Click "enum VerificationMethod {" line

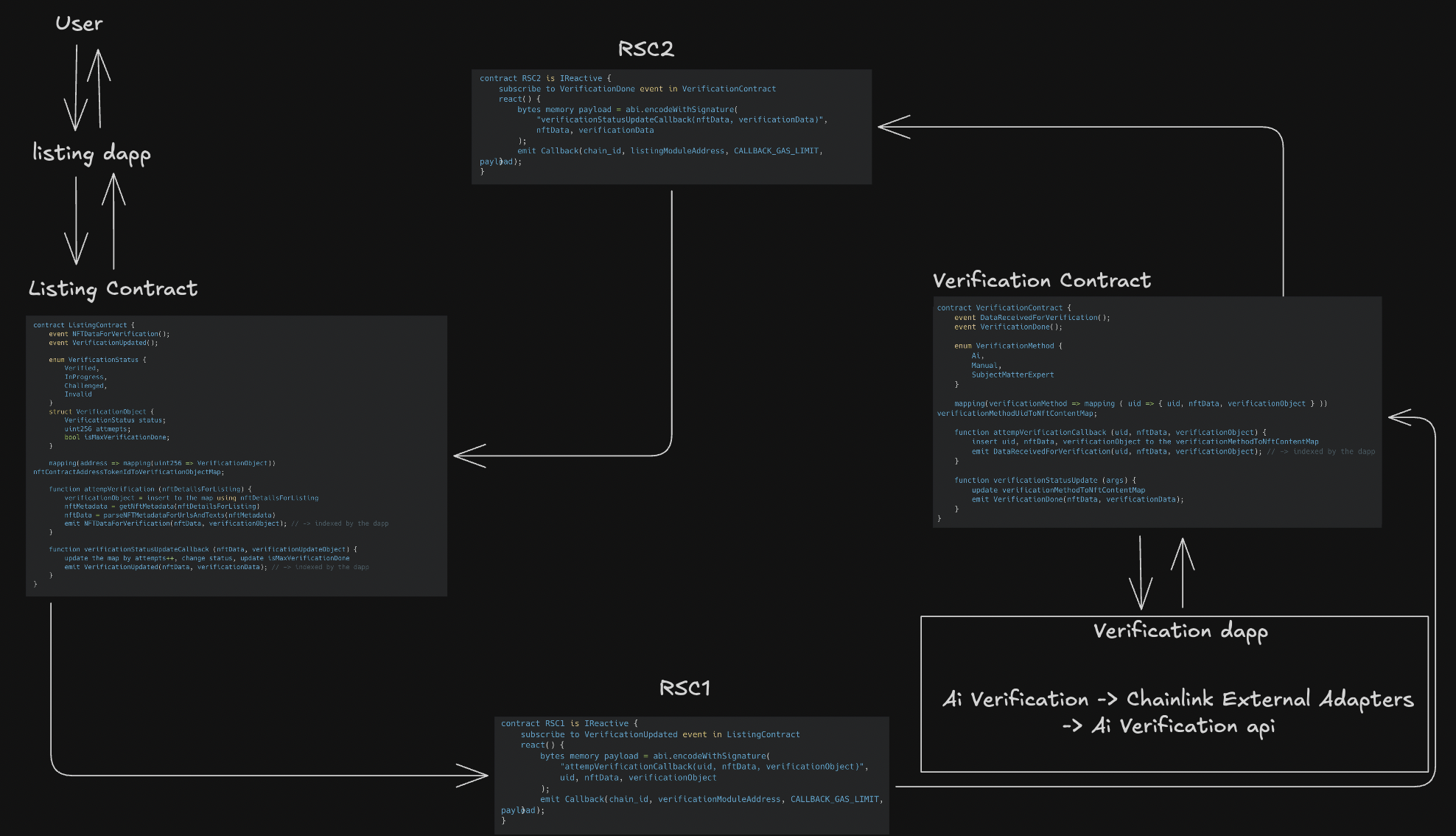tap(1008, 346)
